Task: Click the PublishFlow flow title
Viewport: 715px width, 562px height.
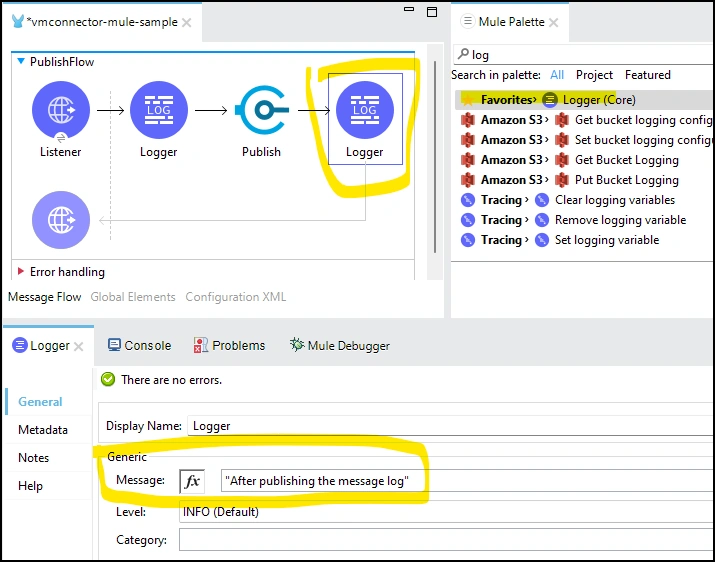Action: [x=62, y=62]
